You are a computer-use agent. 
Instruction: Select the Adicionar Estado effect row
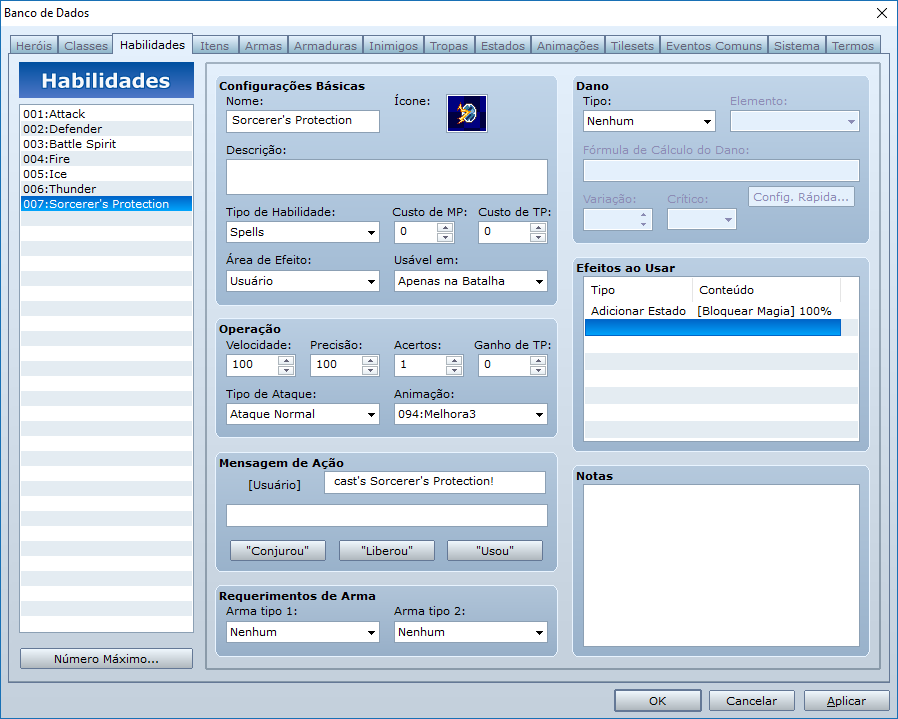point(713,311)
